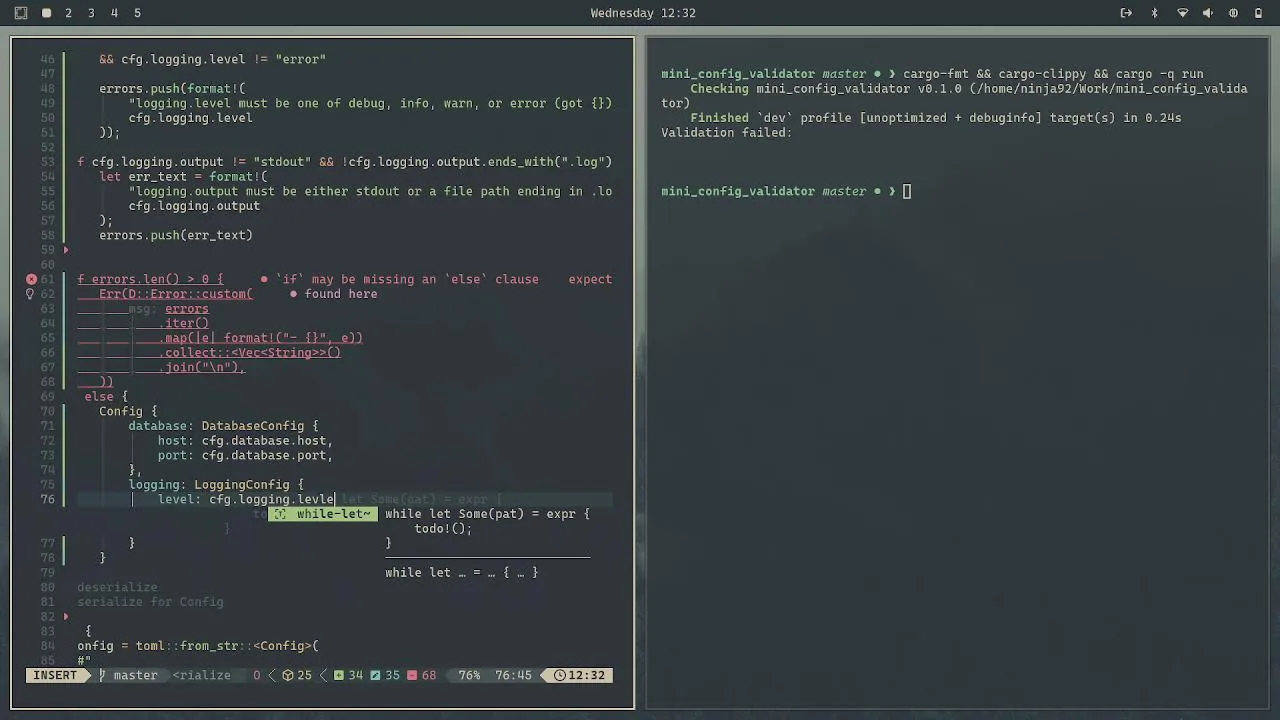Screen dimensions: 1280x720
Task: Select the active workspace 1 indicator
Action: pos(46,13)
